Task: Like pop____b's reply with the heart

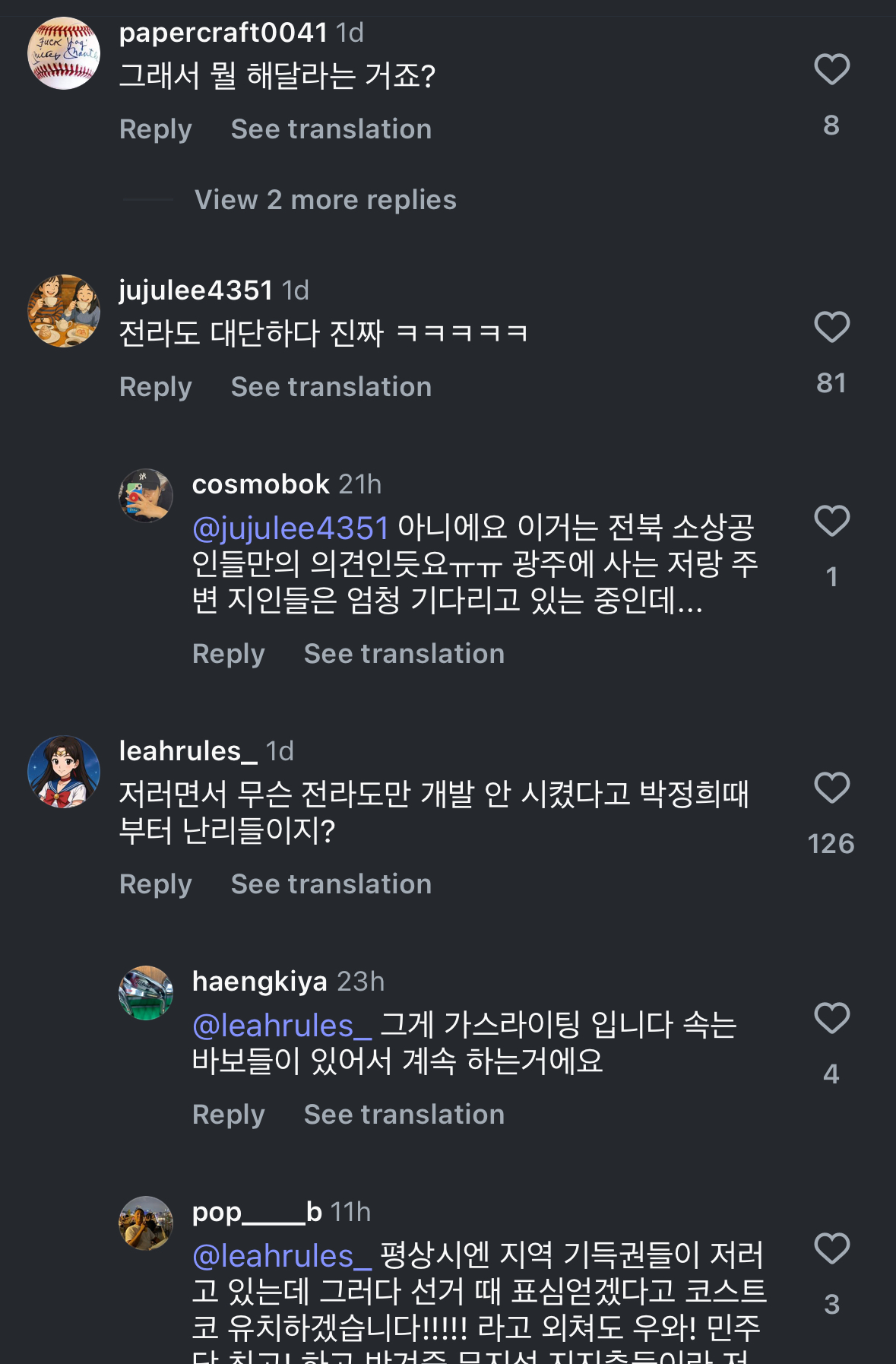Action: click(x=831, y=1249)
